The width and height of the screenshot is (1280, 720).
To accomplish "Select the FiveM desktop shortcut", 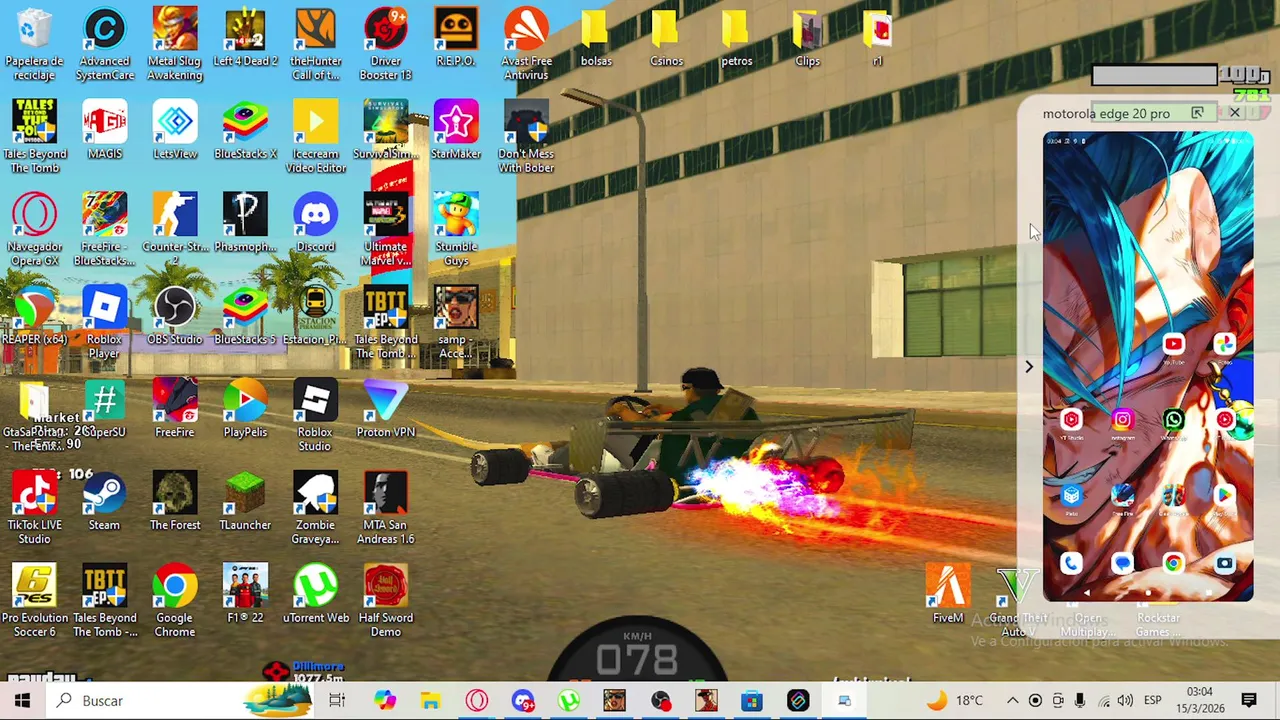I will [x=947, y=594].
